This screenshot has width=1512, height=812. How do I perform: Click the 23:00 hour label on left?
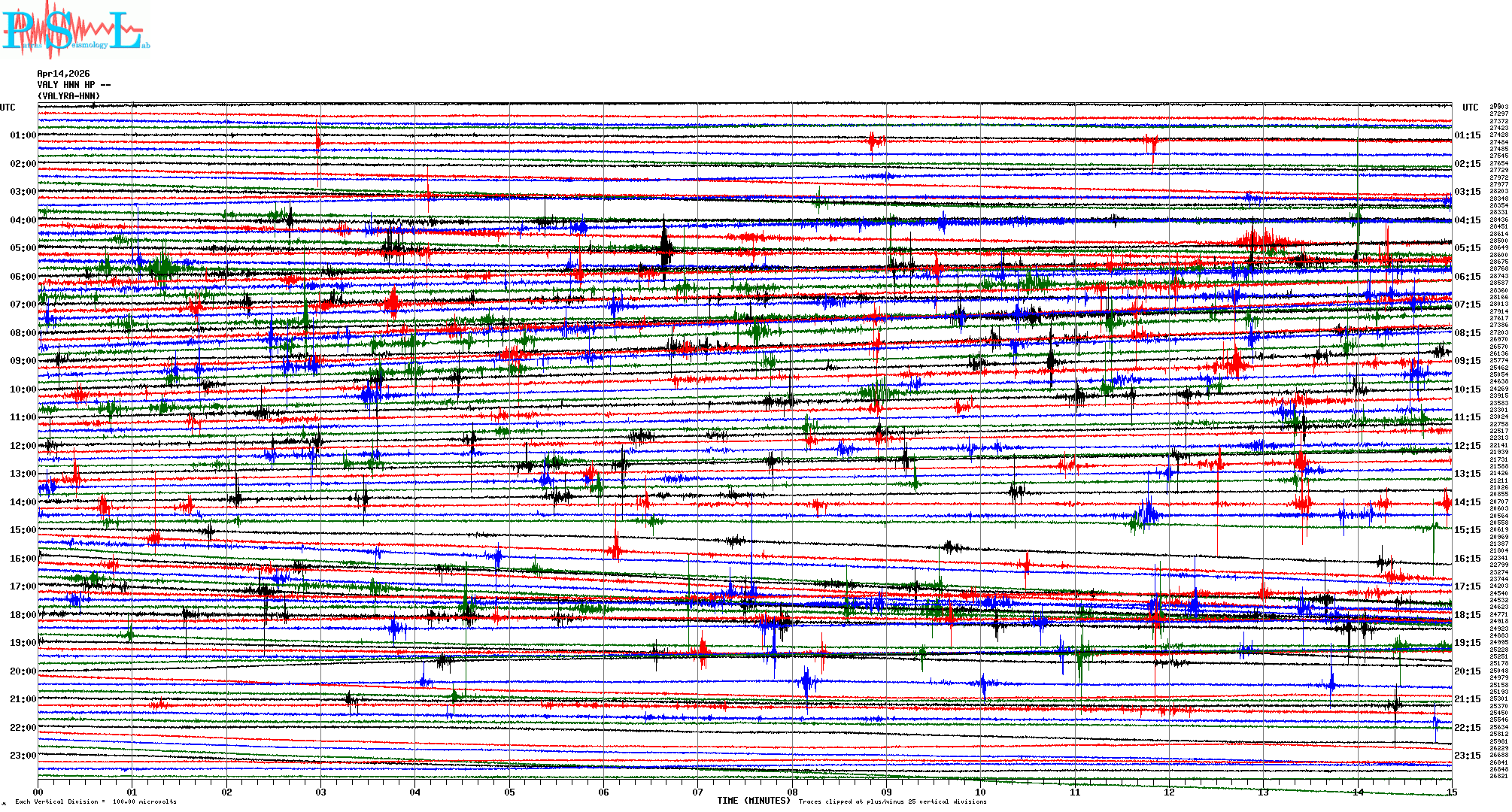[23, 756]
